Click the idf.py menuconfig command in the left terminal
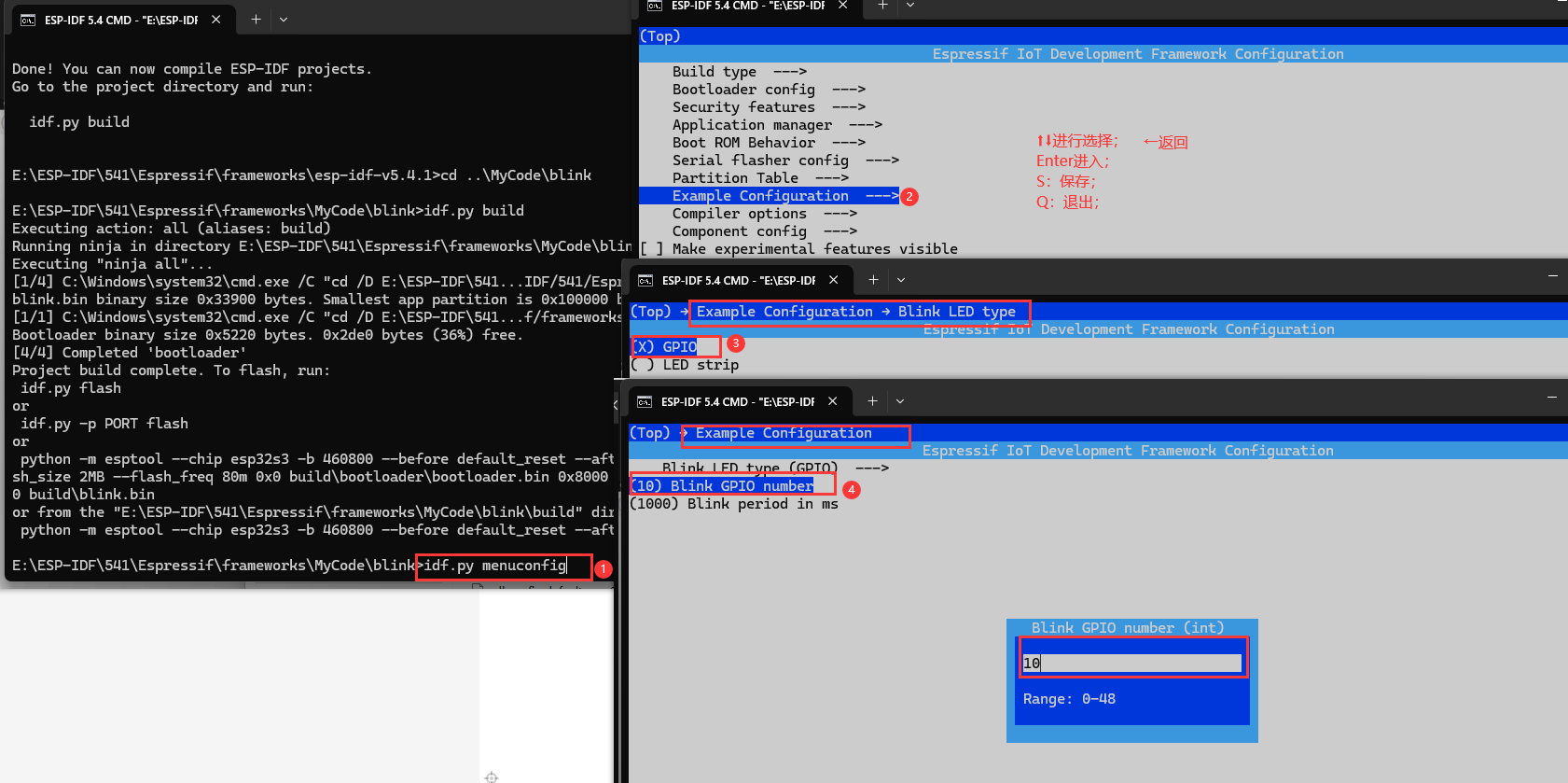This screenshot has width=1568, height=783. [x=495, y=566]
